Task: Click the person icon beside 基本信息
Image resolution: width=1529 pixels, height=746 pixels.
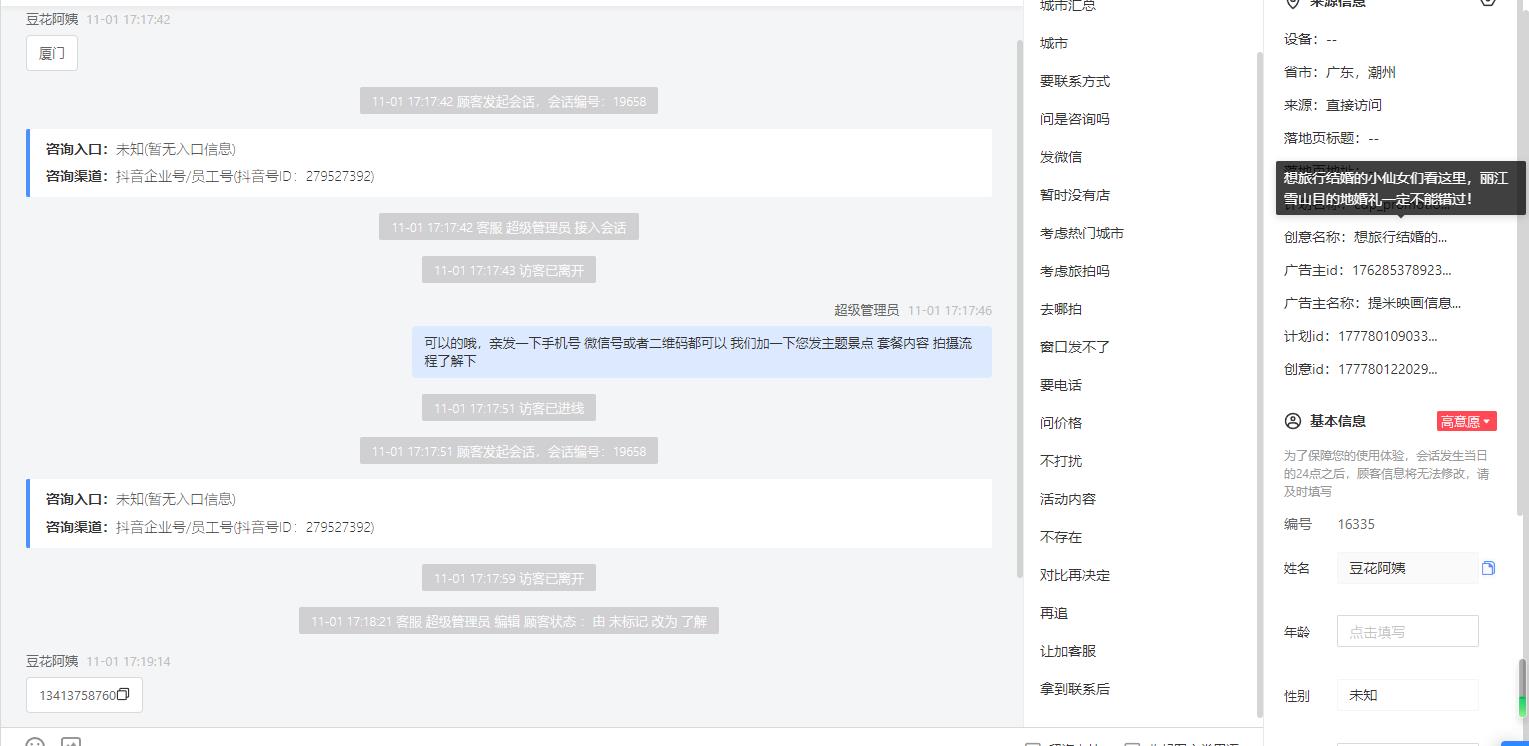Action: [1293, 421]
